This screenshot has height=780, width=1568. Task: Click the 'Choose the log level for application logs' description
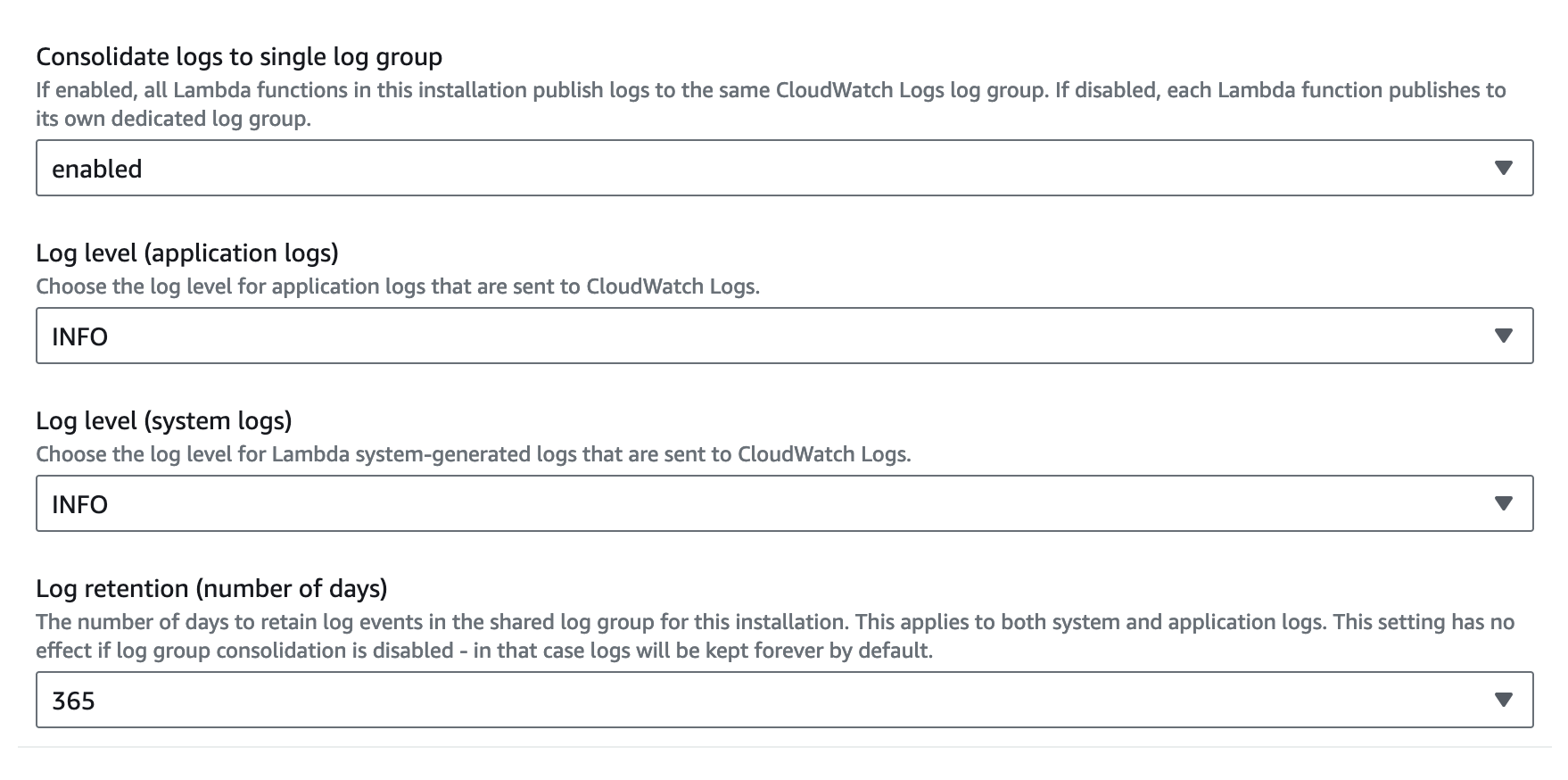[x=398, y=286]
